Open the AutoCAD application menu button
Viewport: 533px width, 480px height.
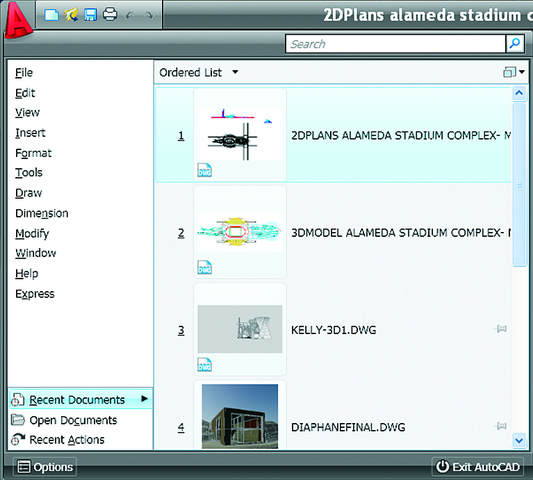(x=18, y=20)
